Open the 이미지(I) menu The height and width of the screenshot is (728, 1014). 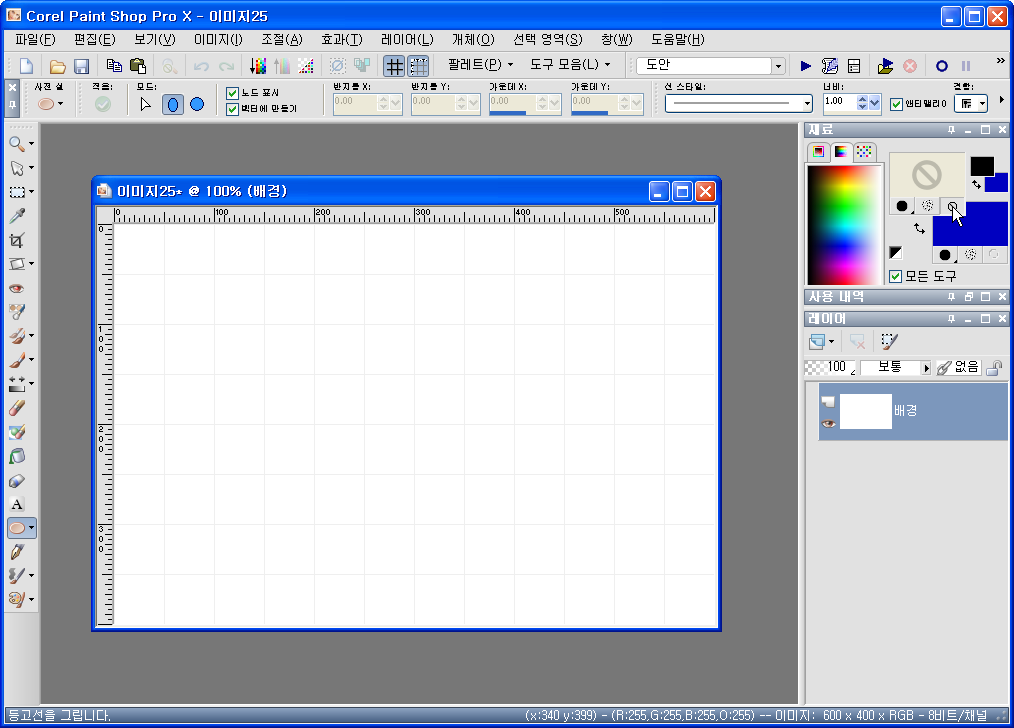pyautogui.click(x=218, y=39)
